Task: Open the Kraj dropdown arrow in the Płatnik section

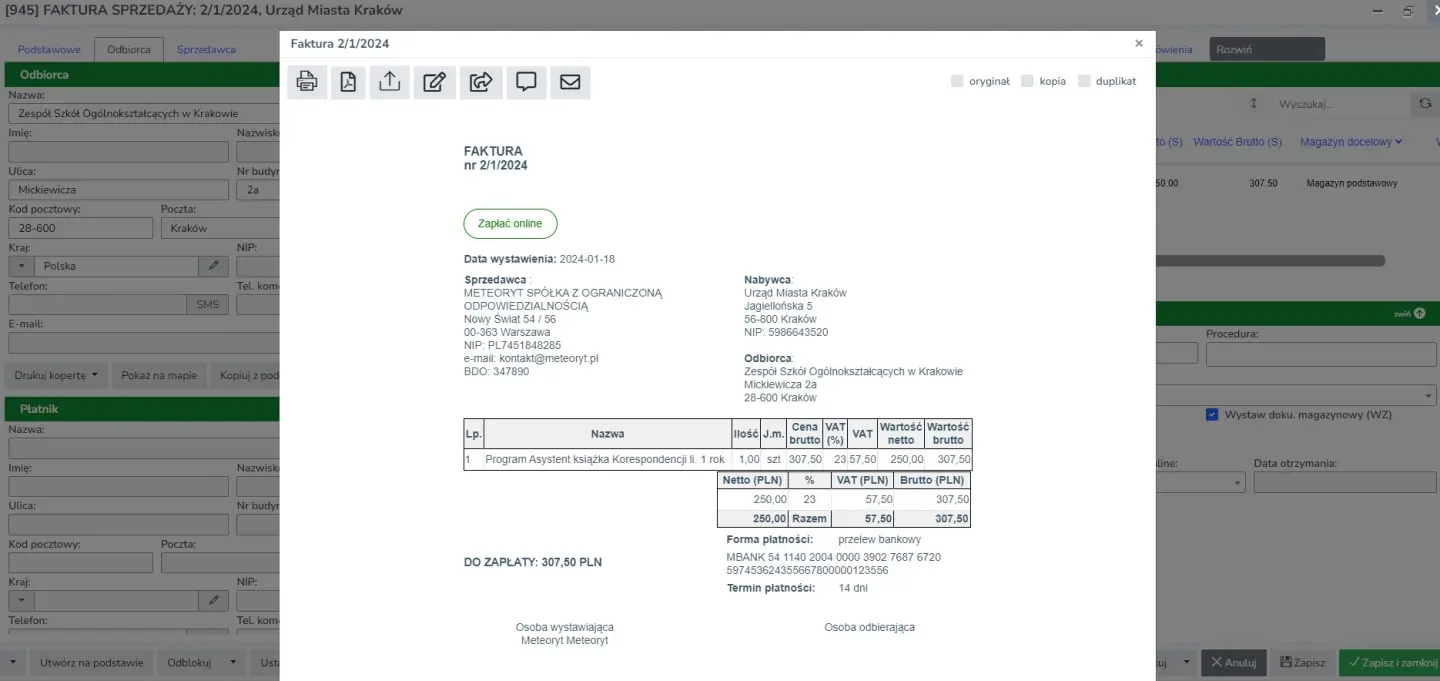Action: coord(21,601)
